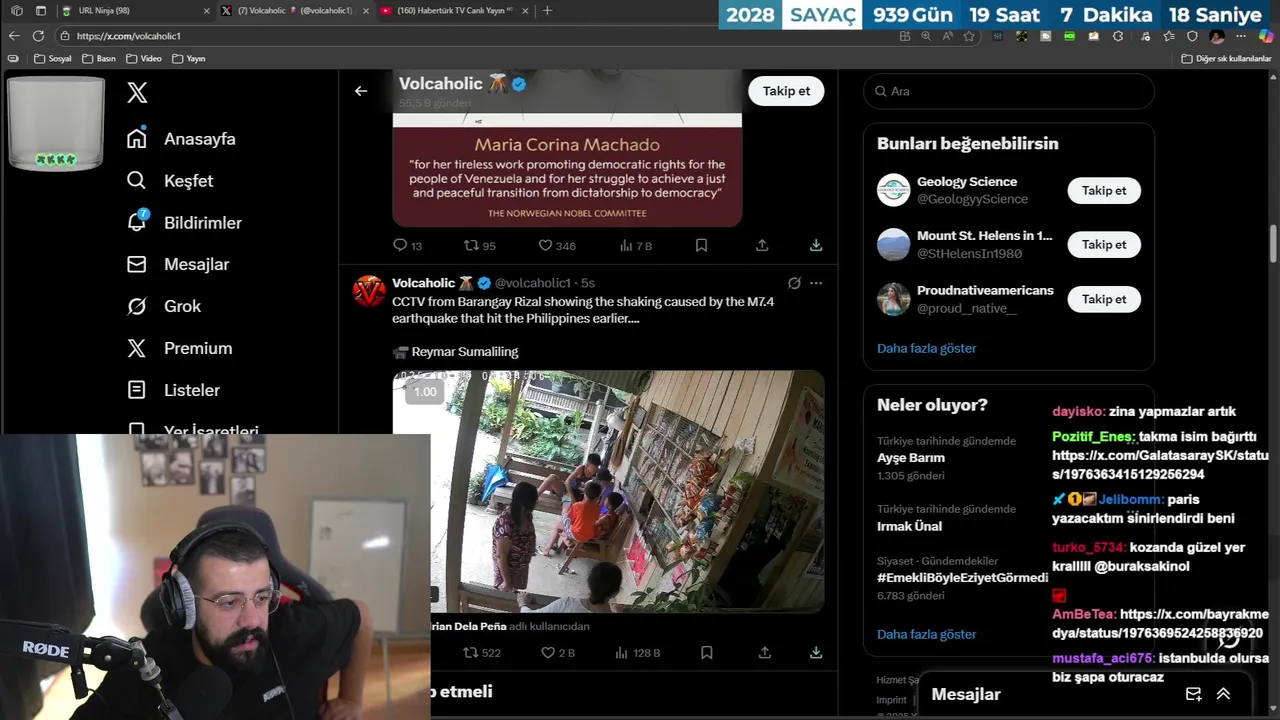
Task: Open the Irmak Ünal trending topic
Action: pos(909,526)
